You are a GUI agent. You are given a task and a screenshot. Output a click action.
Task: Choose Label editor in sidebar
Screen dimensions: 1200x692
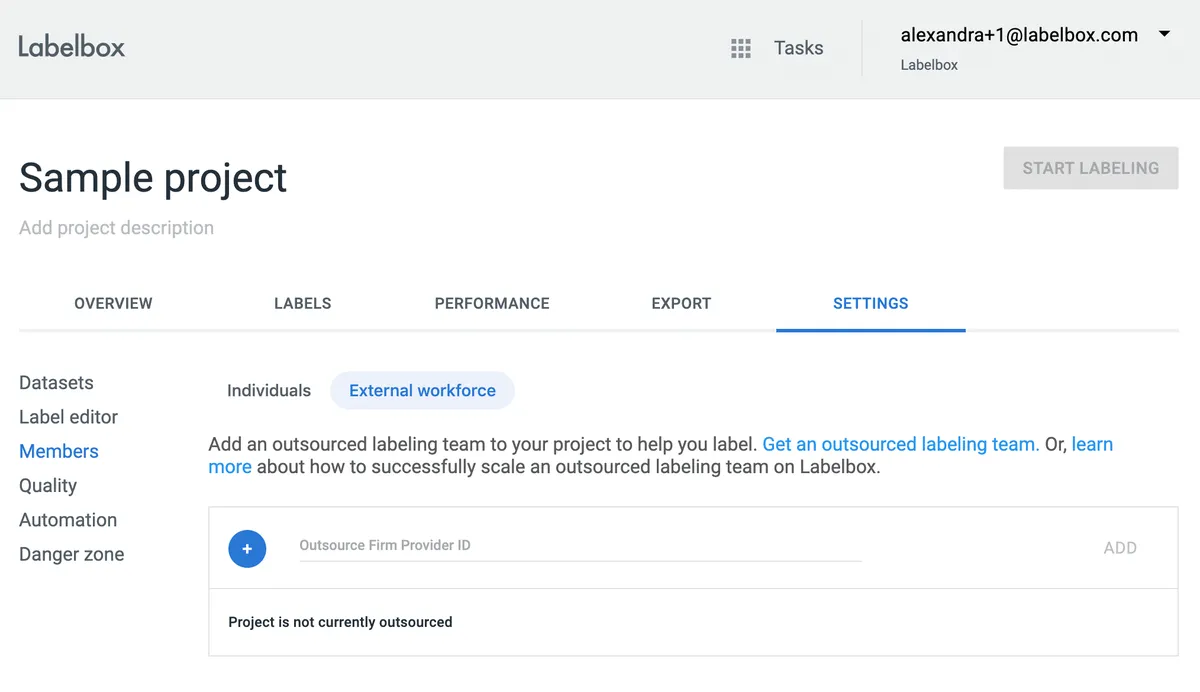68,417
